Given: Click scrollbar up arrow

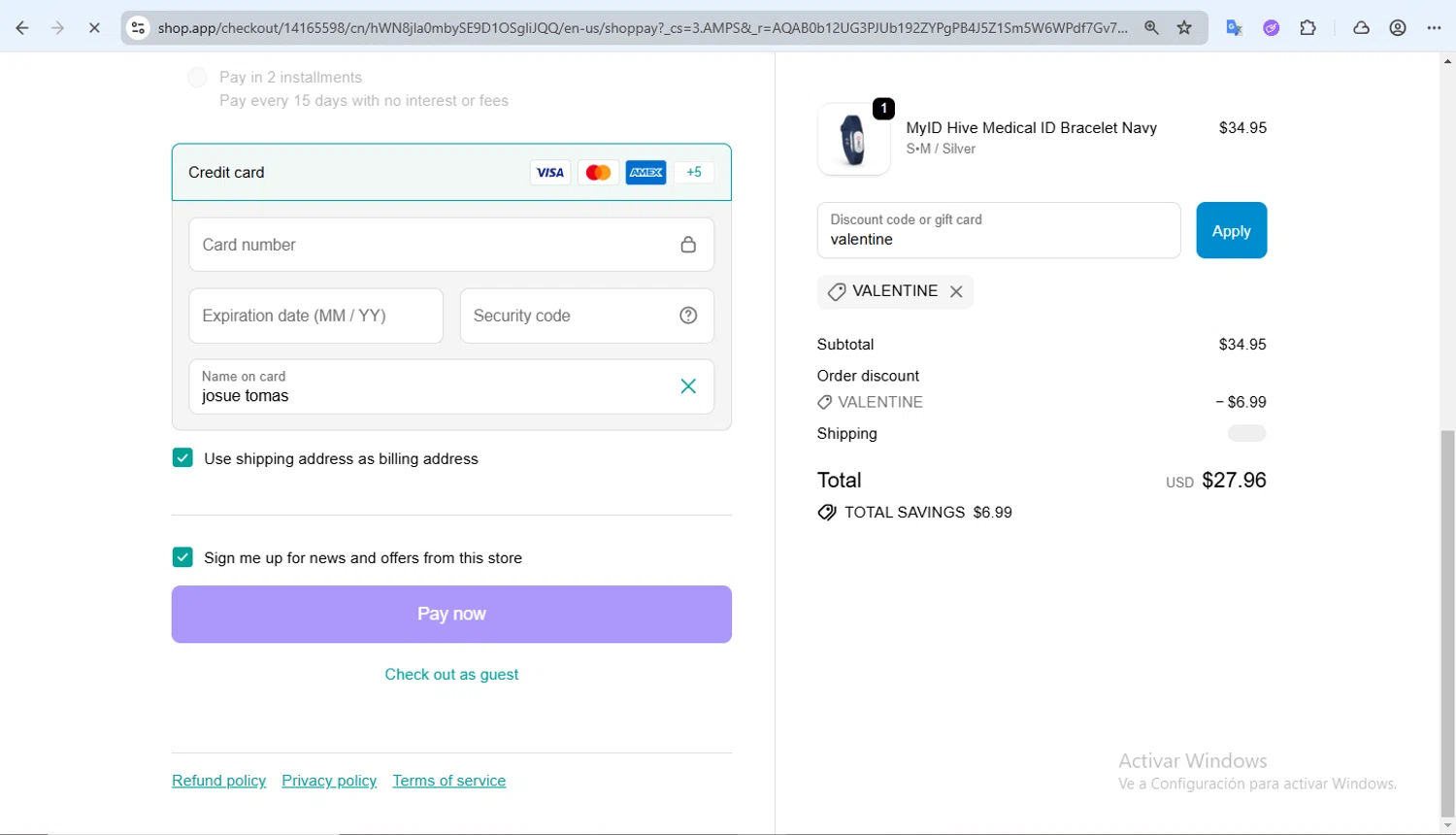Looking at the screenshot, I should pos(1447,61).
